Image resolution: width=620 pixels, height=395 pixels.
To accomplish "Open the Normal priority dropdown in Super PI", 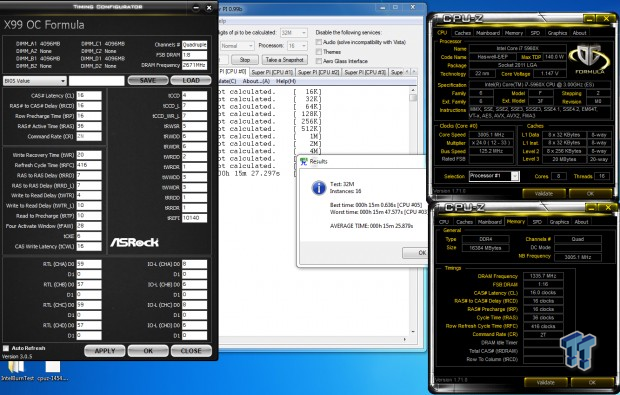I will click(x=236, y=46).
